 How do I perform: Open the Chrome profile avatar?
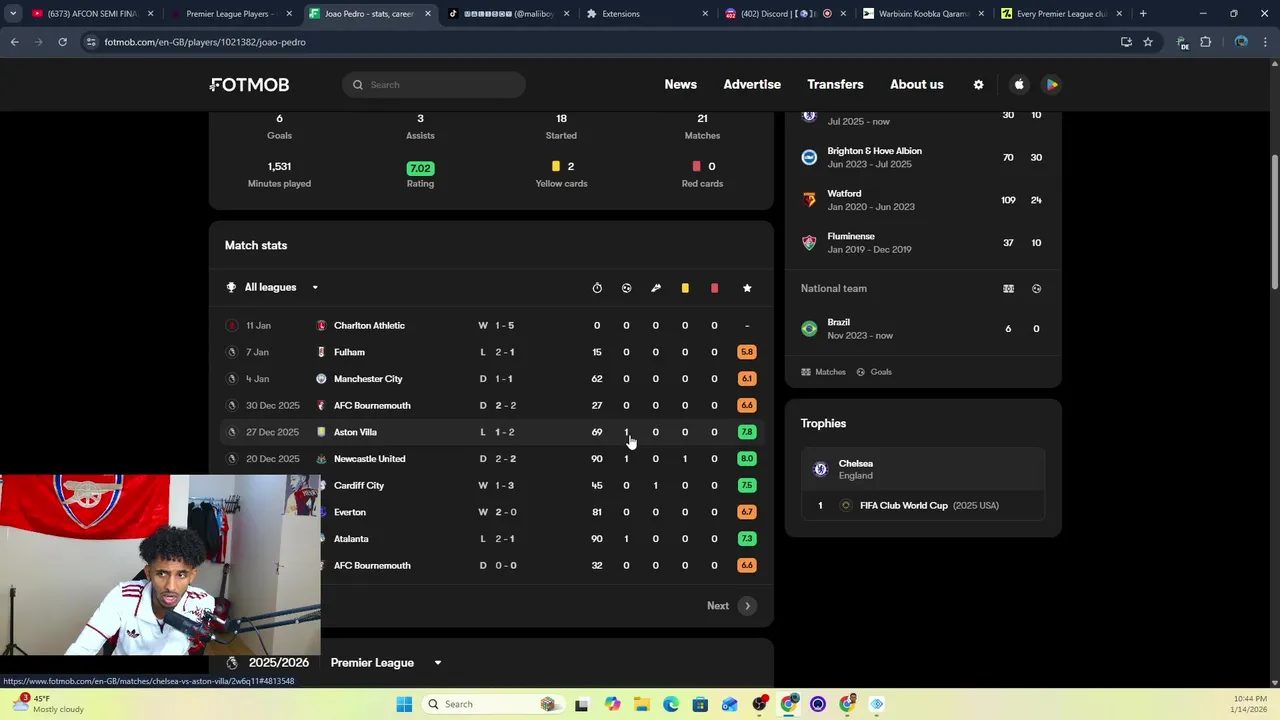tap(1241, 42)
